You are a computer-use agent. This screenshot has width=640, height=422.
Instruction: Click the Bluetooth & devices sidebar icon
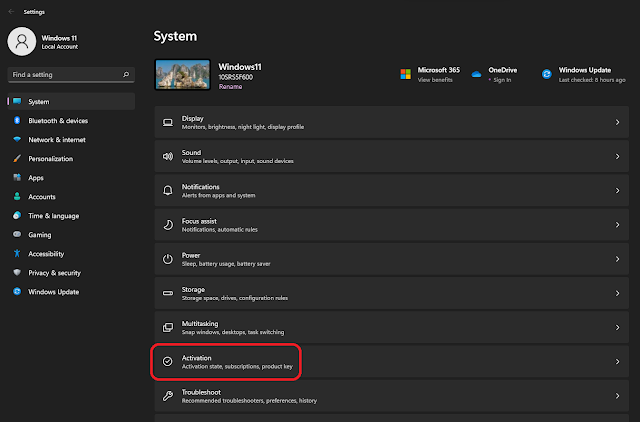coord(17,120)
